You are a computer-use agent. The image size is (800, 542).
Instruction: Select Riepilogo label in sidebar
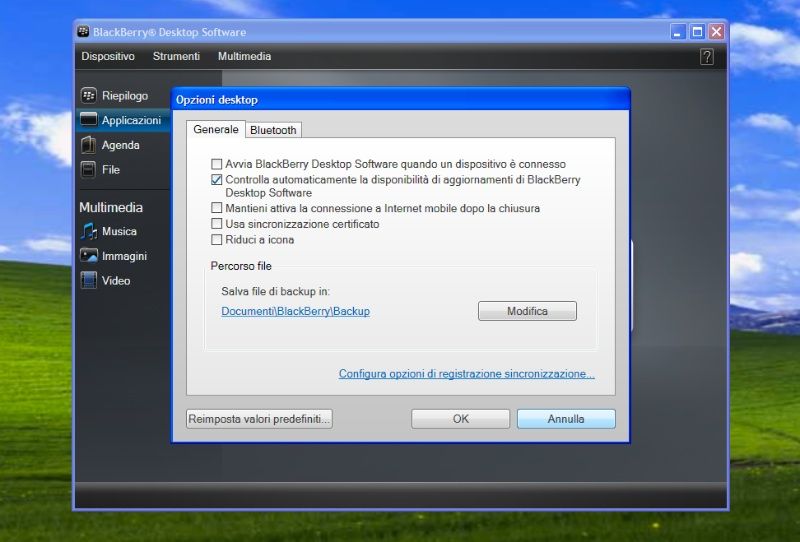click(124, 95)
